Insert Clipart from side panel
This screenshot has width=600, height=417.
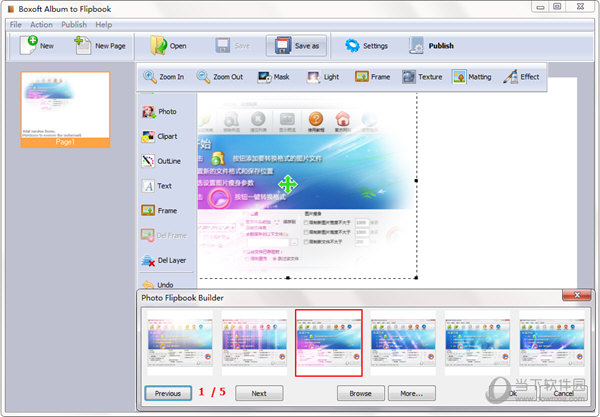coord(160,137)
